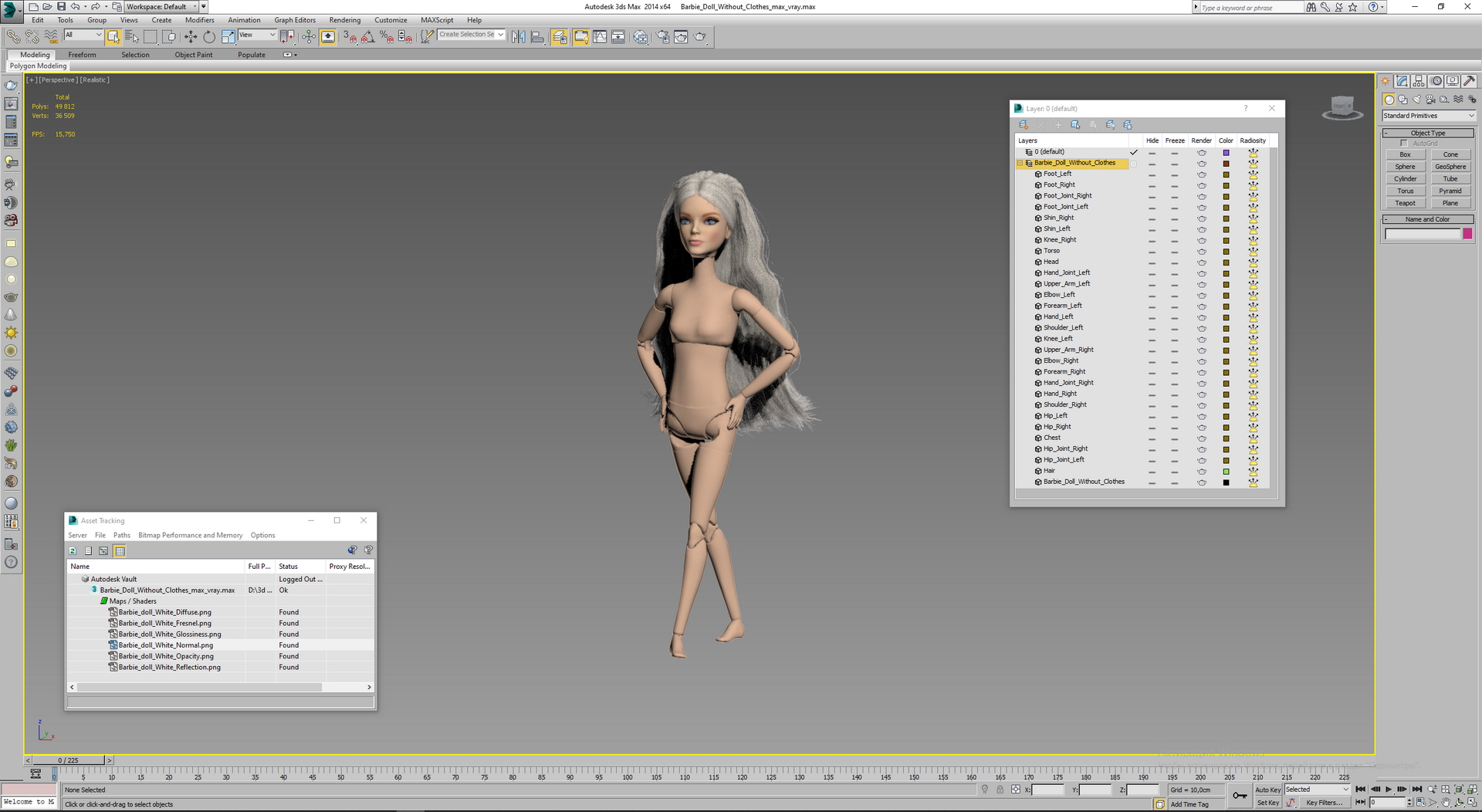Click the Render Production teapot icon
Image resolution: width=1482 pixels, height=812 pixels.
(x=699, y=36)
